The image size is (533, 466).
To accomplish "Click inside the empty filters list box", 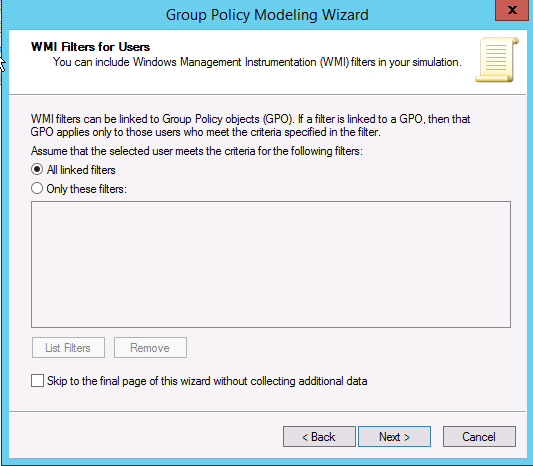I will [271, 264].
